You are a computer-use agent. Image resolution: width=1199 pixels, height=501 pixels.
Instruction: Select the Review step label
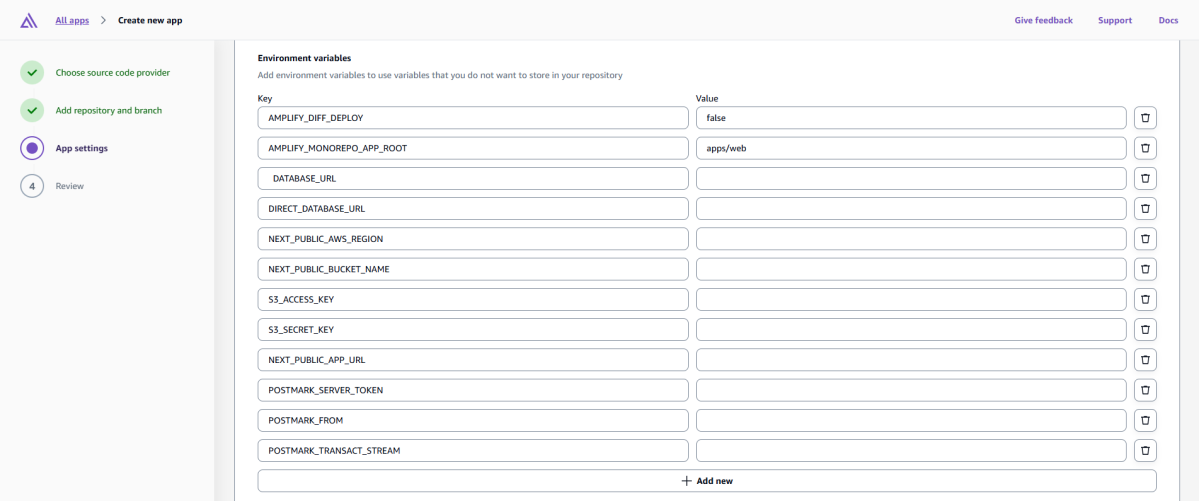pyautogui.click(x=70, y=186)
